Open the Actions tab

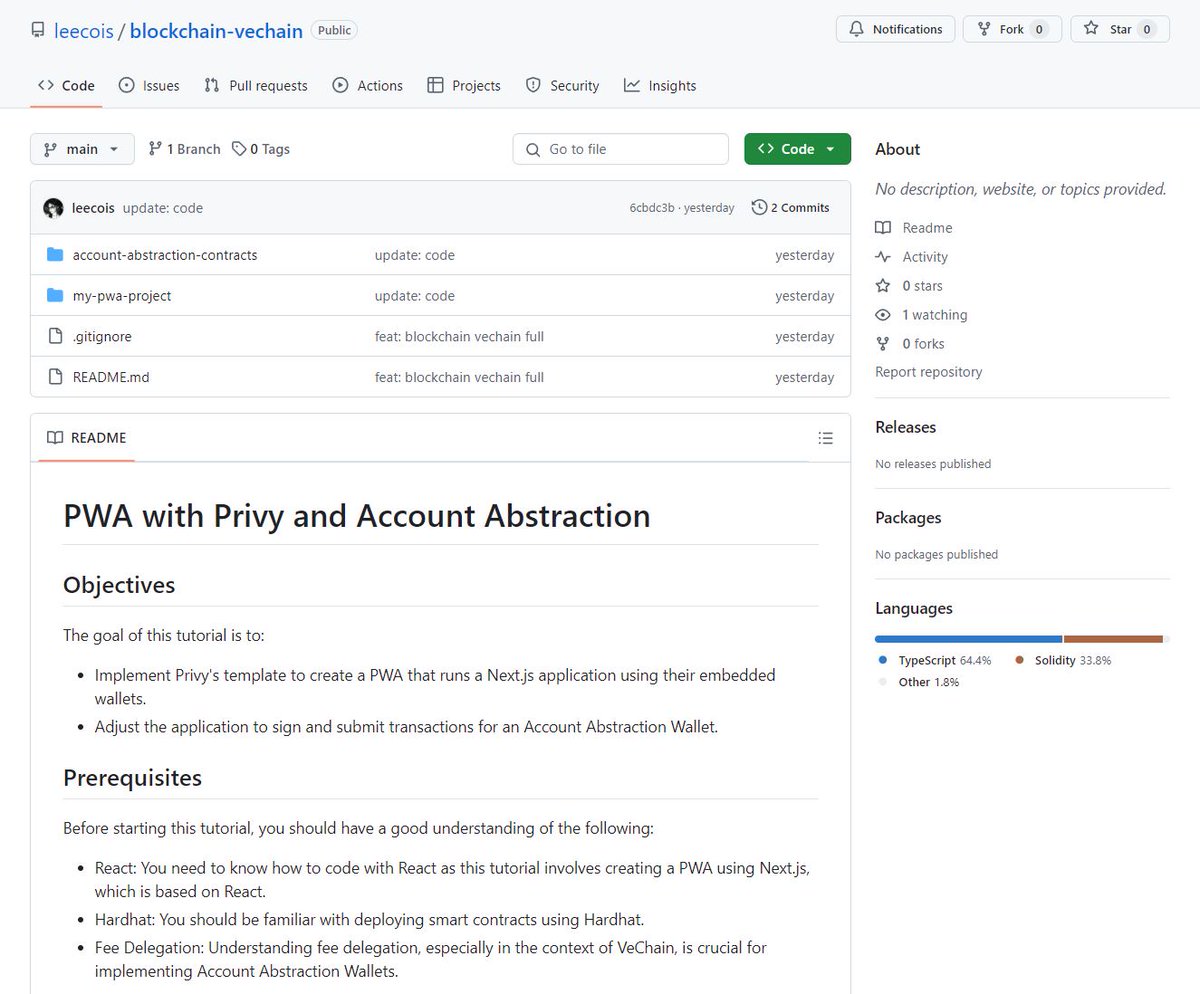pyautogui.click(x=368, y=86)
